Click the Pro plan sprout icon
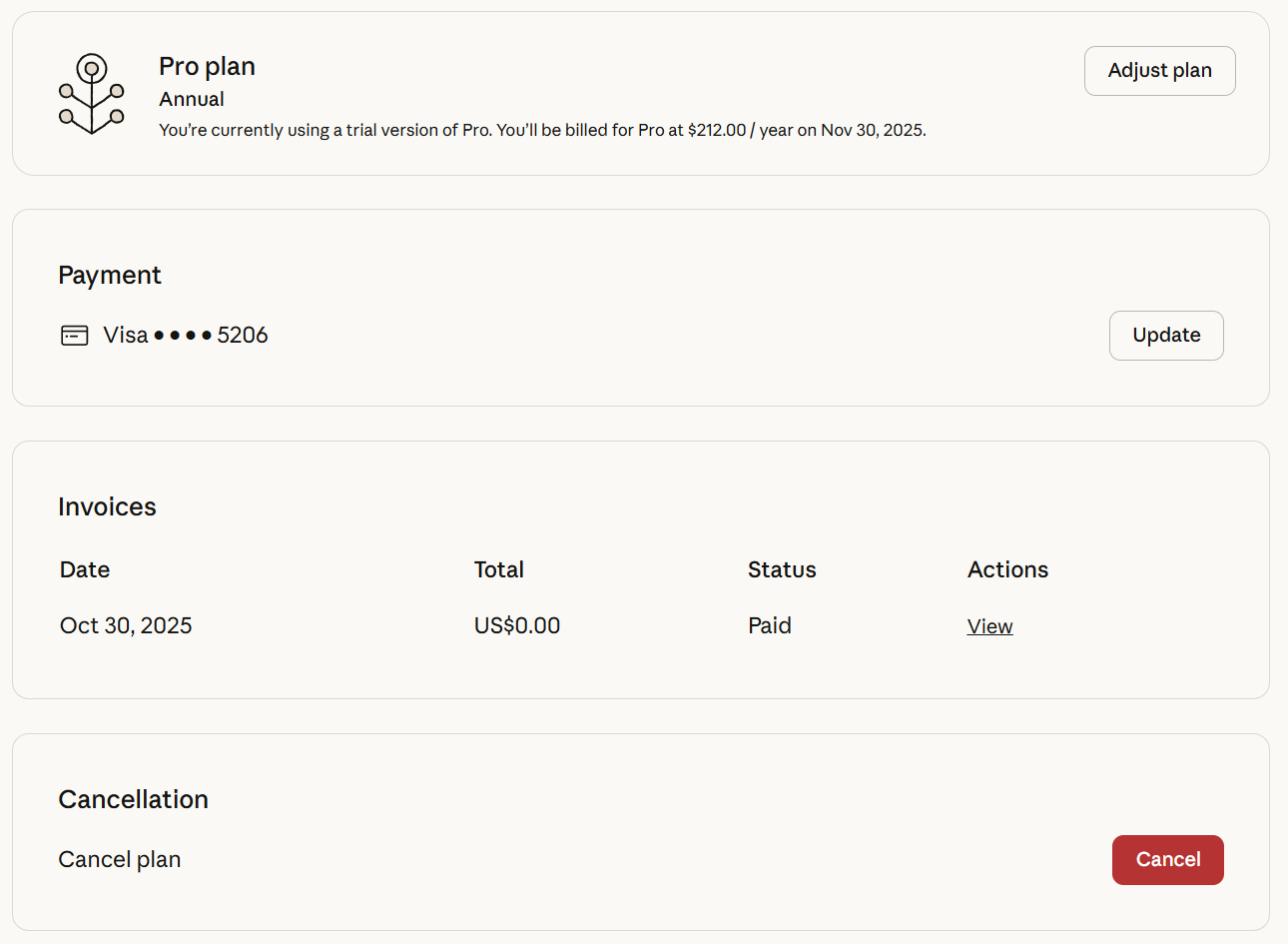Screen dimensions: 1288x944 click(92, 94)
